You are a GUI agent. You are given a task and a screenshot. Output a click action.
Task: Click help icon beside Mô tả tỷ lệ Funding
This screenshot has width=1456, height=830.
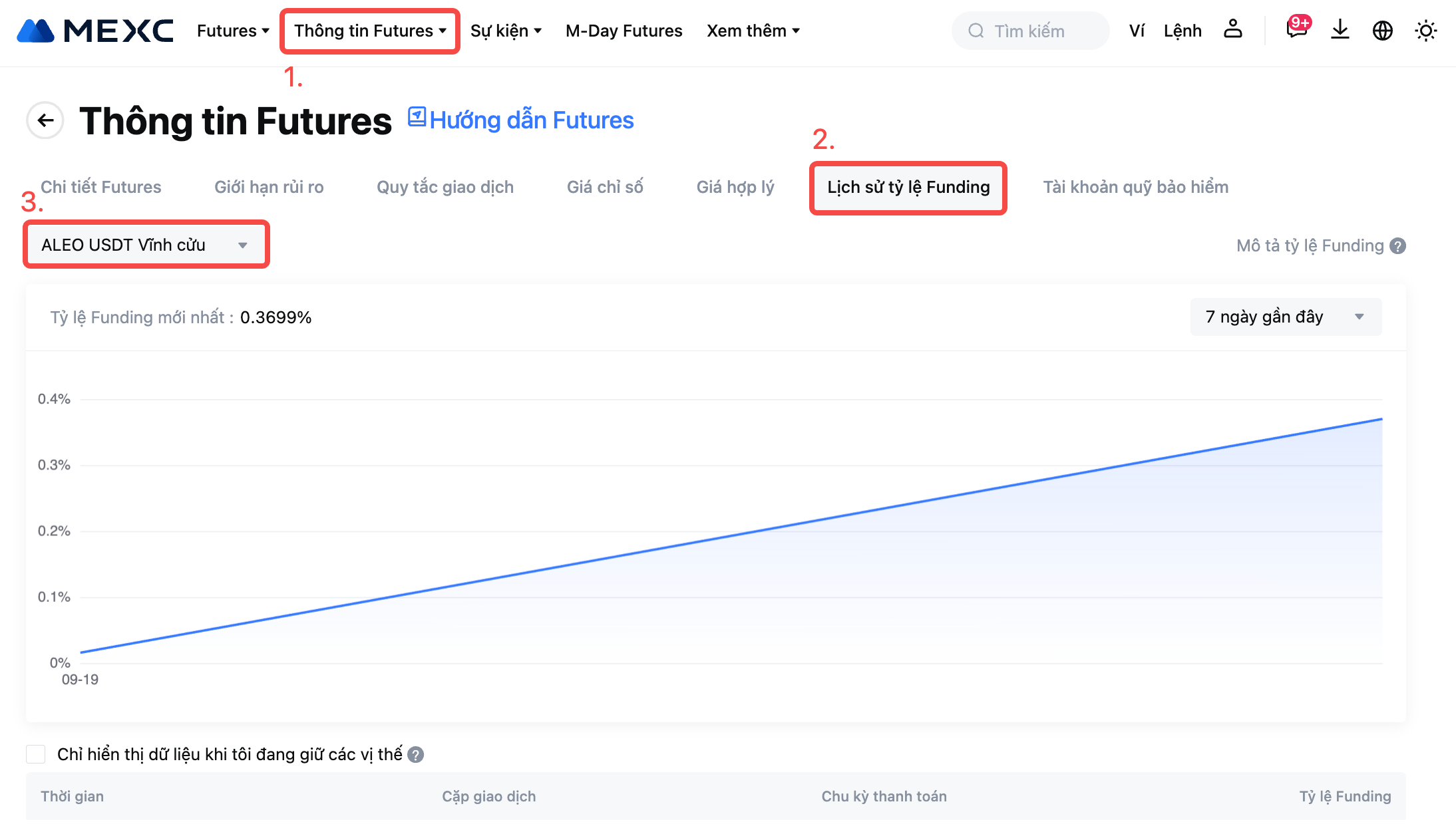tap(1398, 246)
